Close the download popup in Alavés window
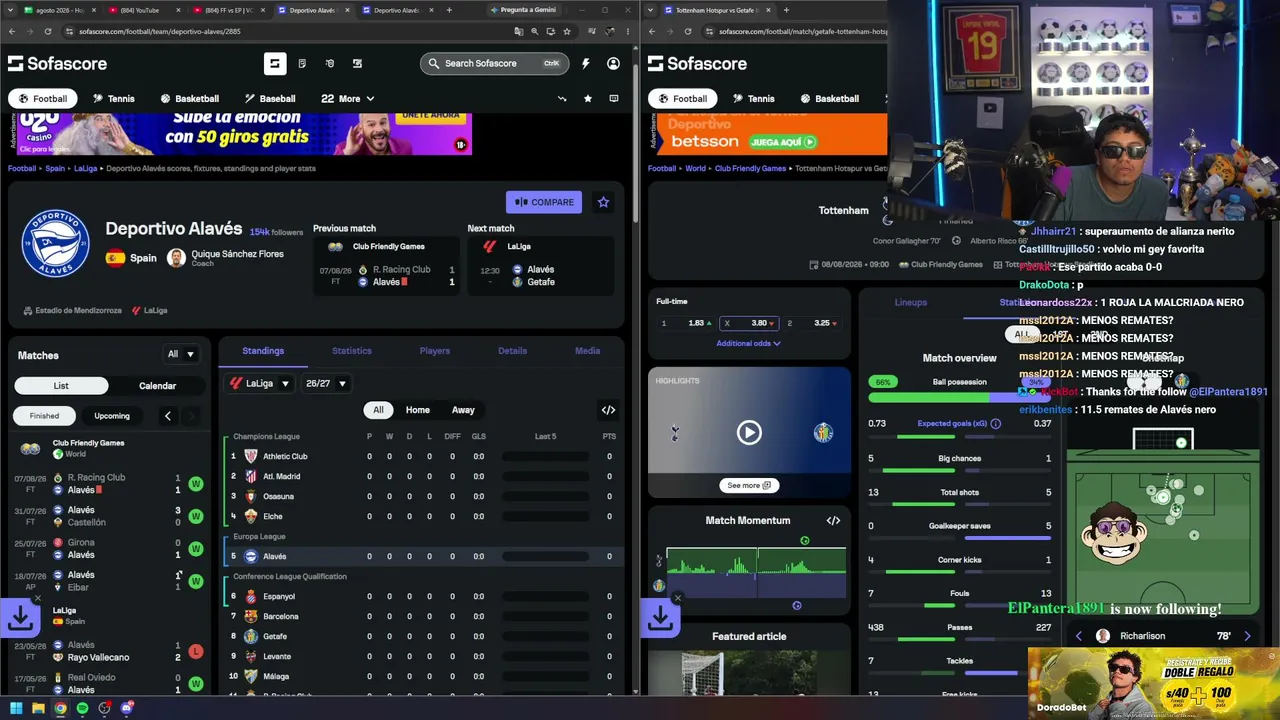This screenshot has width=1280, height=720. tap(38, 599)
